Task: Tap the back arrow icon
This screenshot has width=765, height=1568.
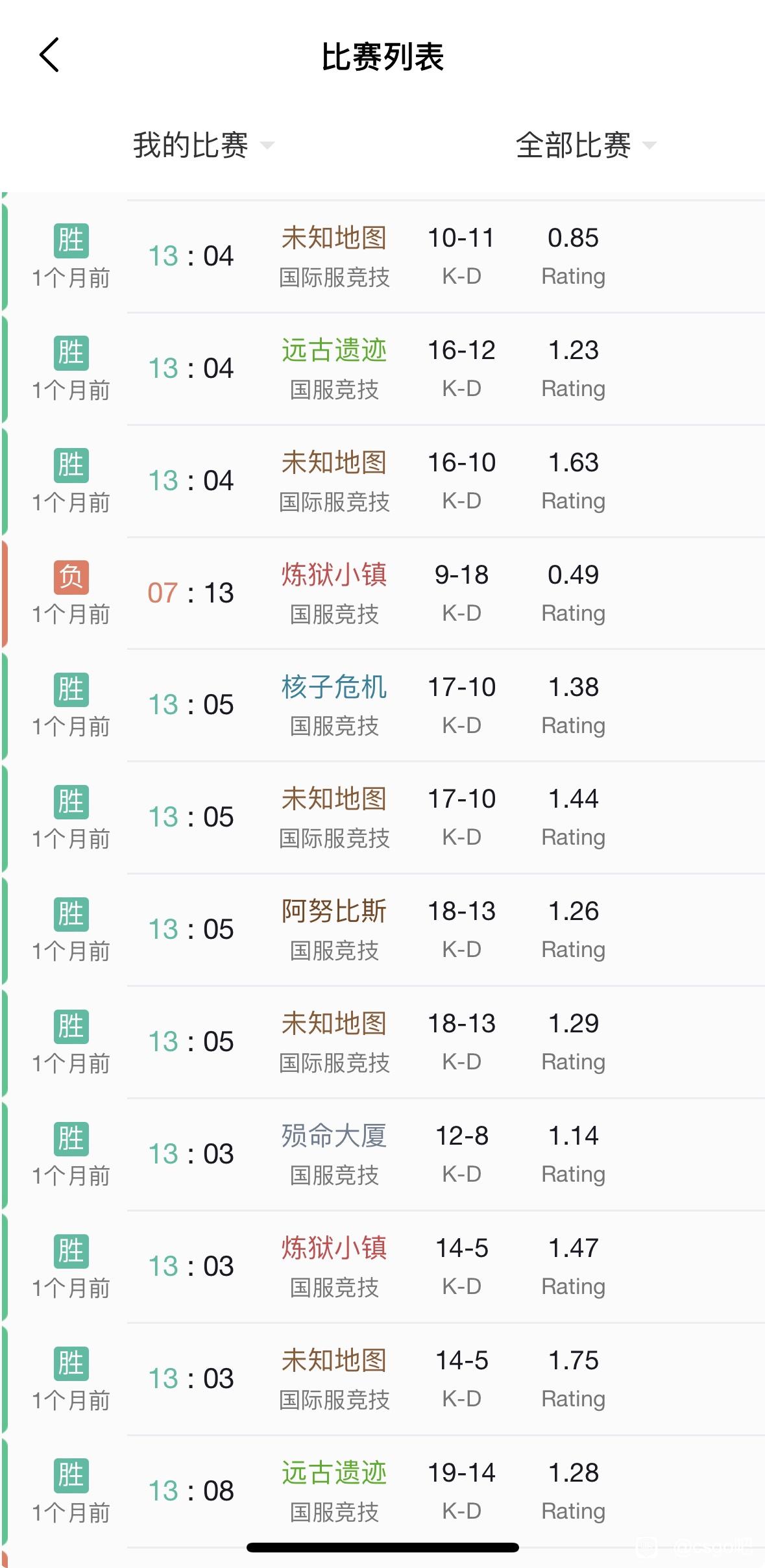Action: 49,55
